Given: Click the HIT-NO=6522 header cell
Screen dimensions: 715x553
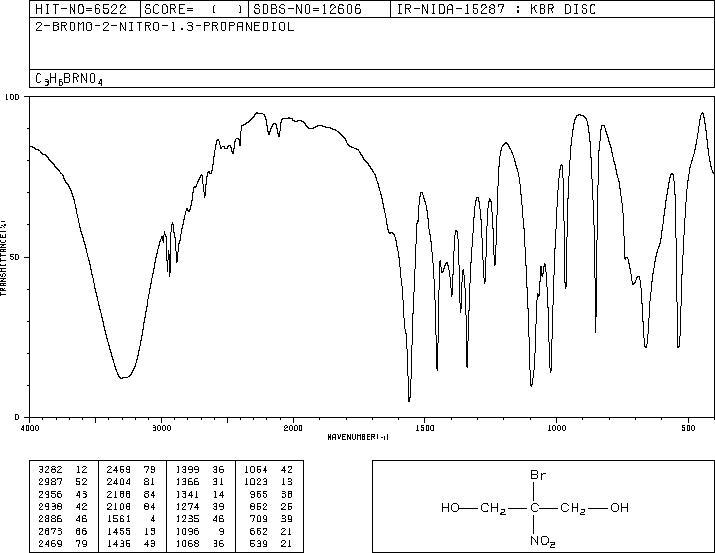Looking at the screenshot, I should click(84, 9).
